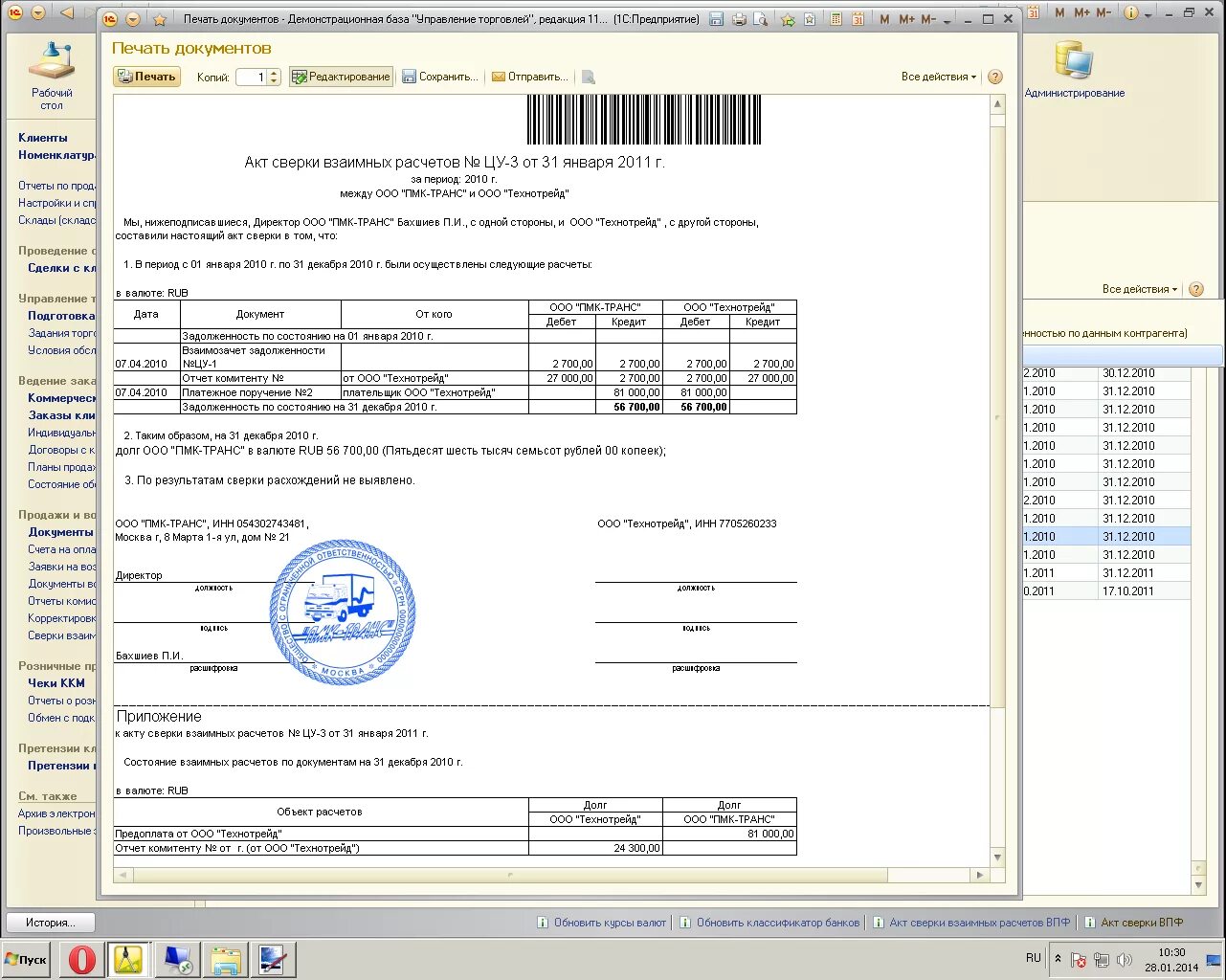Screen dimensions: 1226x980
Task: Increase copies count with the up arrow
Action: point(274,73)
